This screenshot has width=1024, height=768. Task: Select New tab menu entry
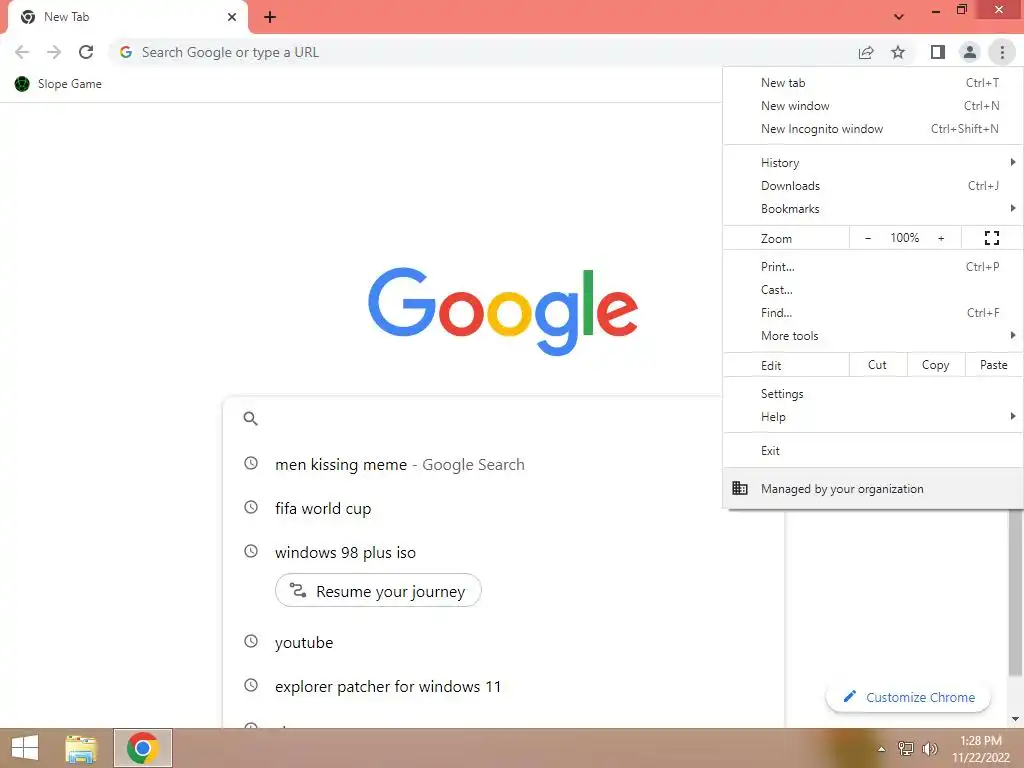[x=872, y=83]
